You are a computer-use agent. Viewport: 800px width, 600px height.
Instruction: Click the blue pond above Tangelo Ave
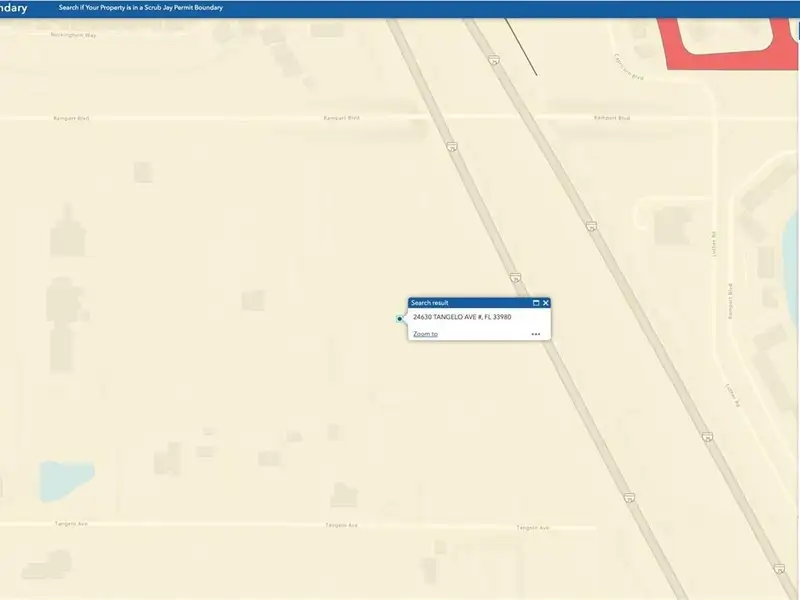[x=67, y=479]
